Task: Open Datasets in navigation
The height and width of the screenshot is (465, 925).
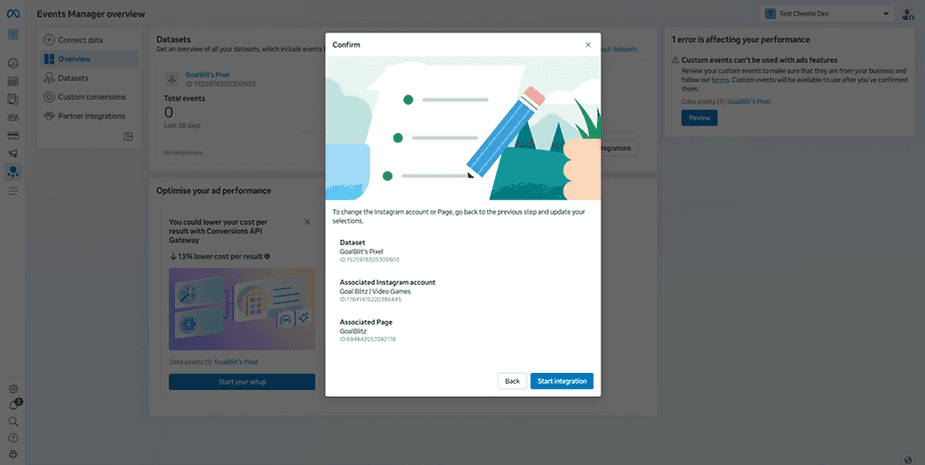Action: pos(89,78)
